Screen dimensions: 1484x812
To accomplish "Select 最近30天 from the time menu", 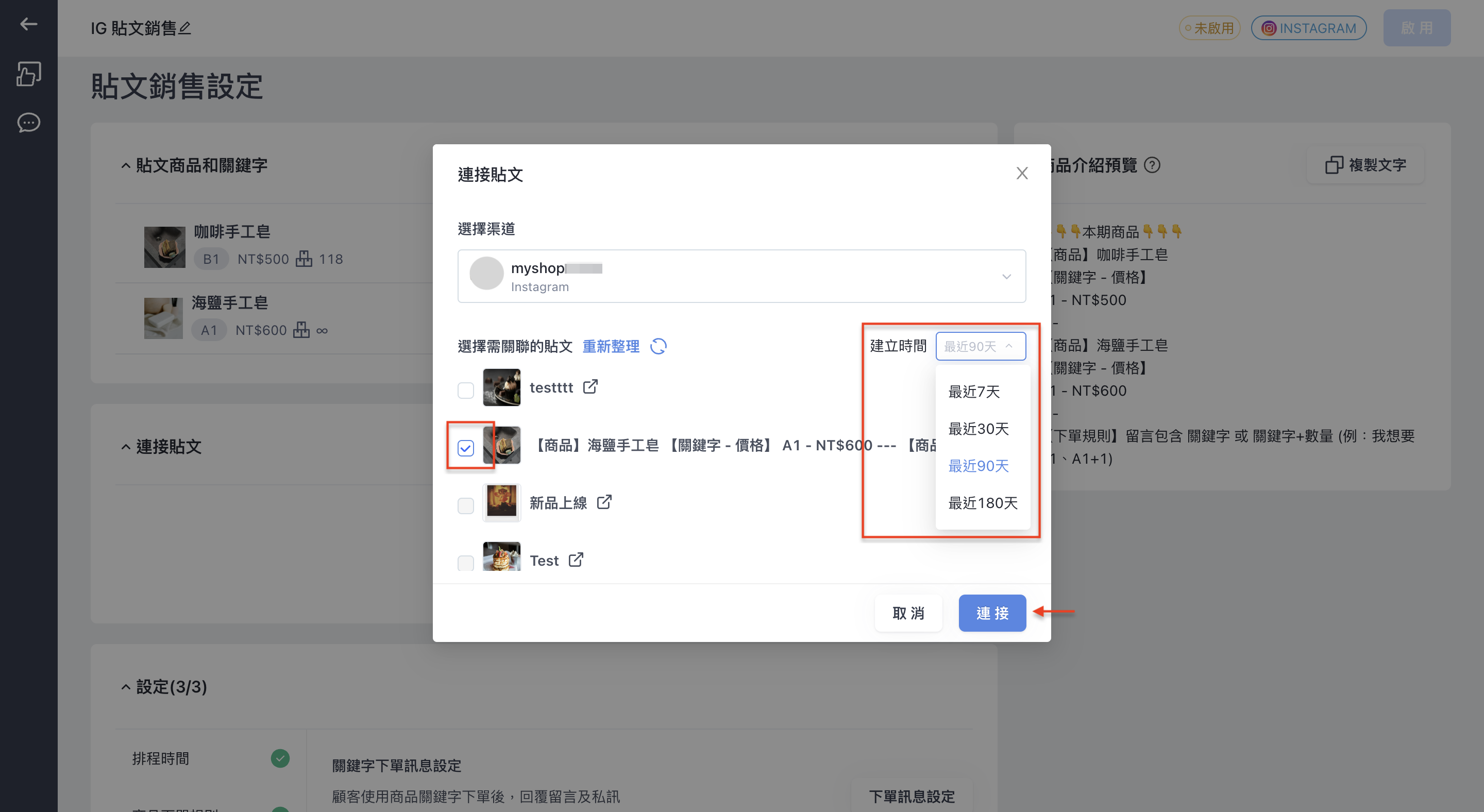I will tap(983, 429).
